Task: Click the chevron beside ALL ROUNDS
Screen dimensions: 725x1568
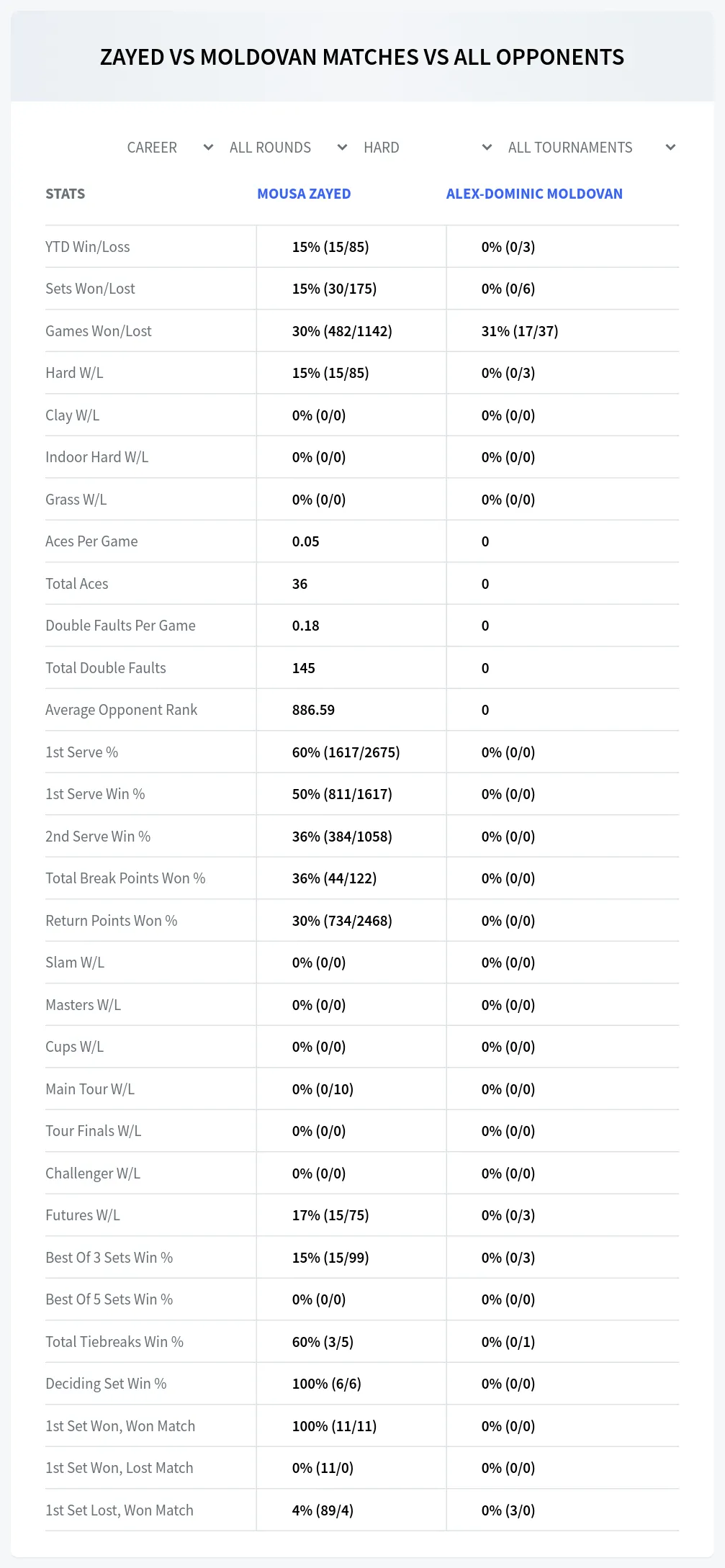Action: [342, 148]
